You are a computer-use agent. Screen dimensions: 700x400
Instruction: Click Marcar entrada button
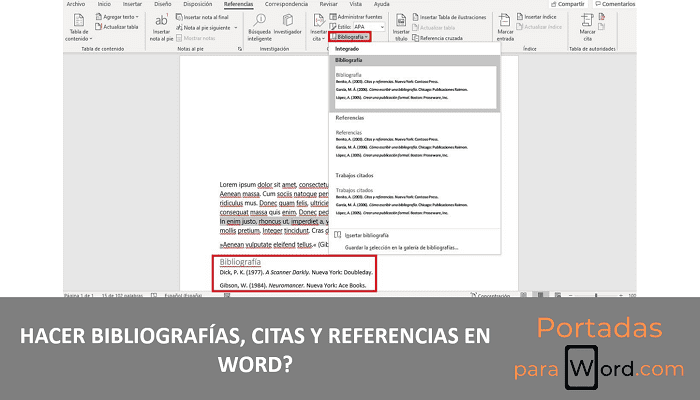click(x=505, y=27)
